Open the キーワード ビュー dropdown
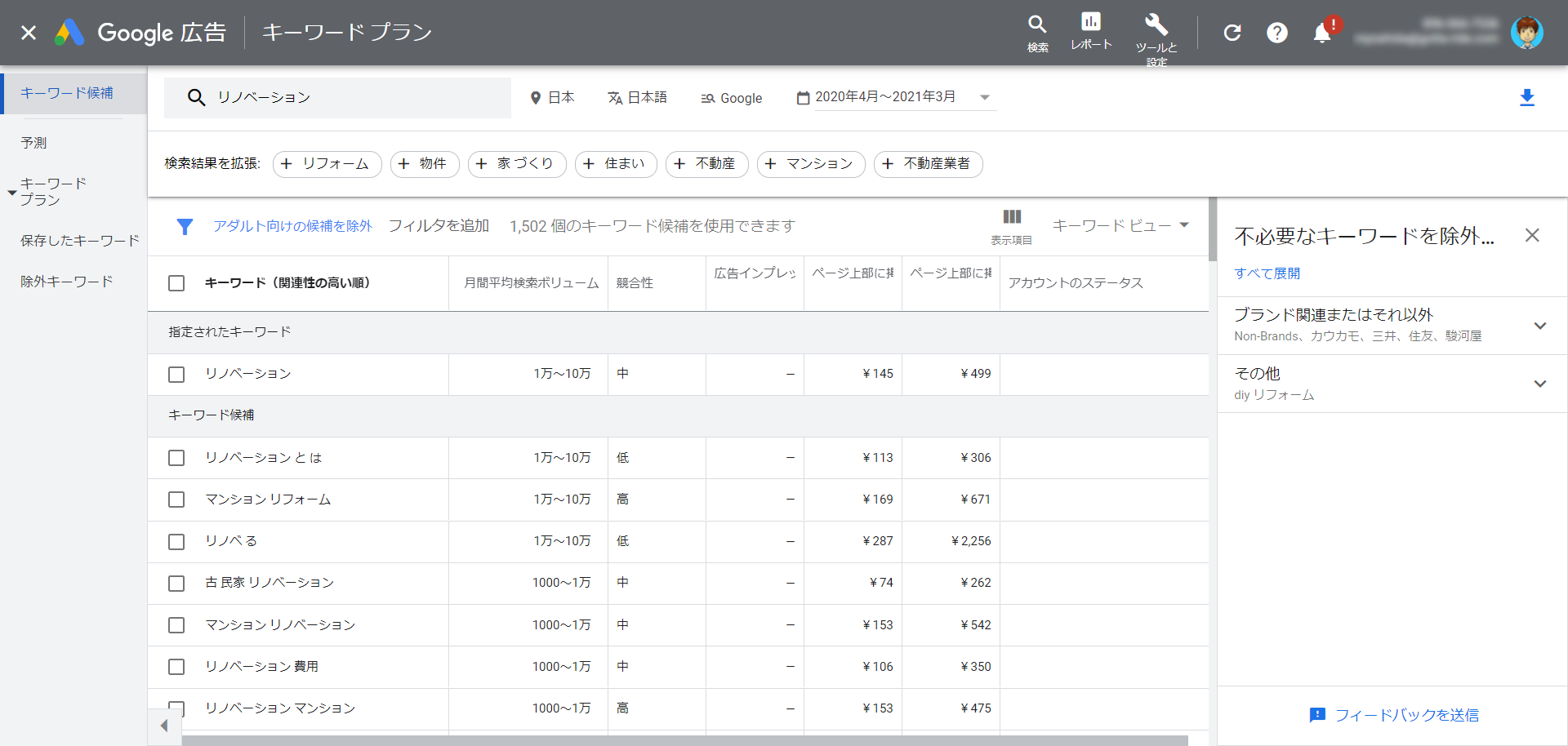1568x746 pixels. click(x=1120, y=226)
